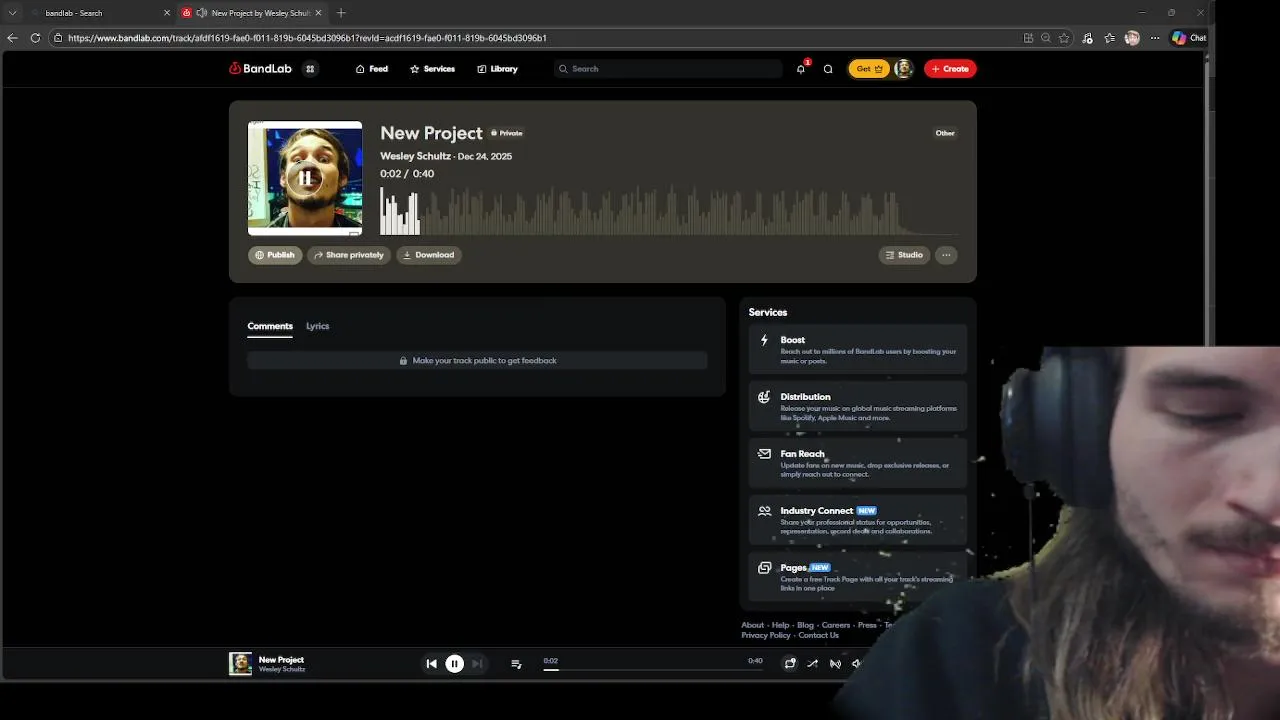Screen dimensions: 1280x720
Task: Click the player bar track thumbnail
Action: pyautogui.click(x=240, y=663)
